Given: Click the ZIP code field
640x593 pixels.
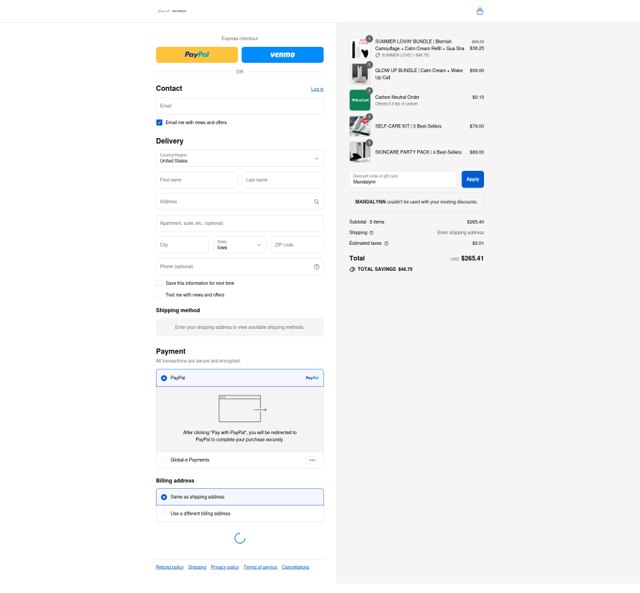Looking at the screenshot, I should (297, 245).
